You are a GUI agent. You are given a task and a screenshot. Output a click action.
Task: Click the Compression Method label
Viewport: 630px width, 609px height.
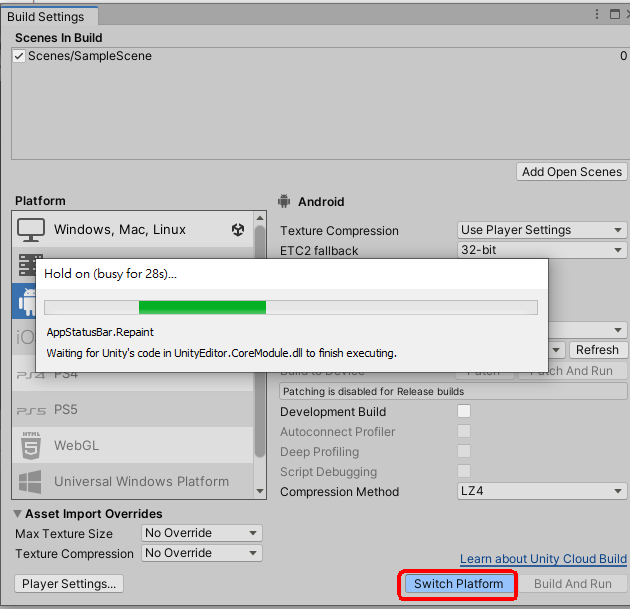340,492
